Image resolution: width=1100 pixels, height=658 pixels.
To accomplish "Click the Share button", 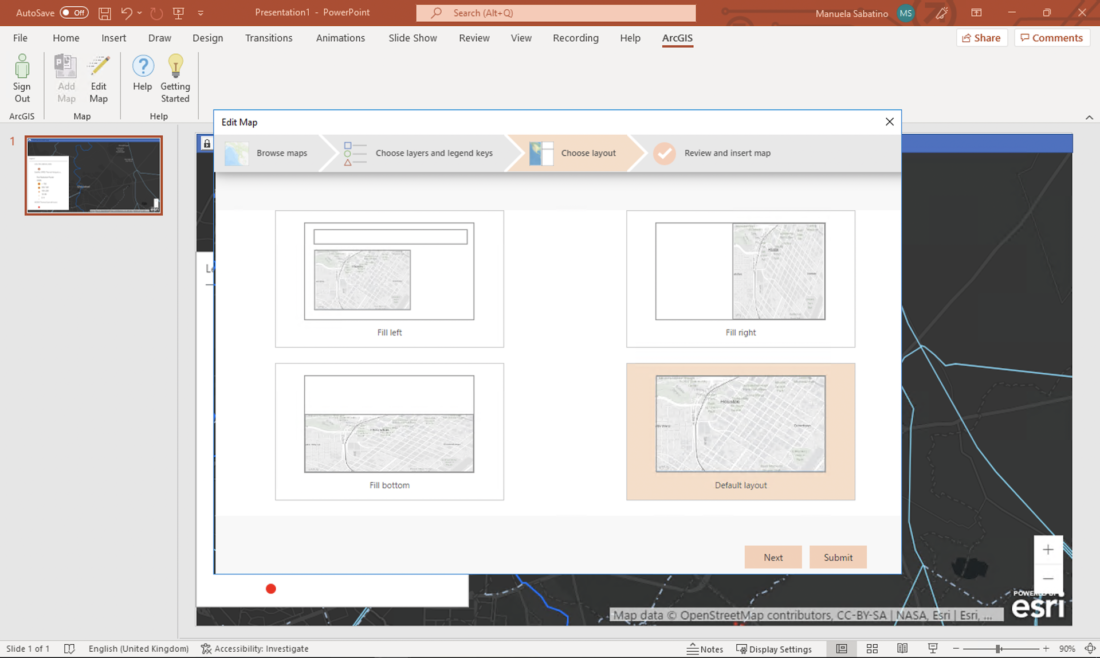I will (981, 38).
